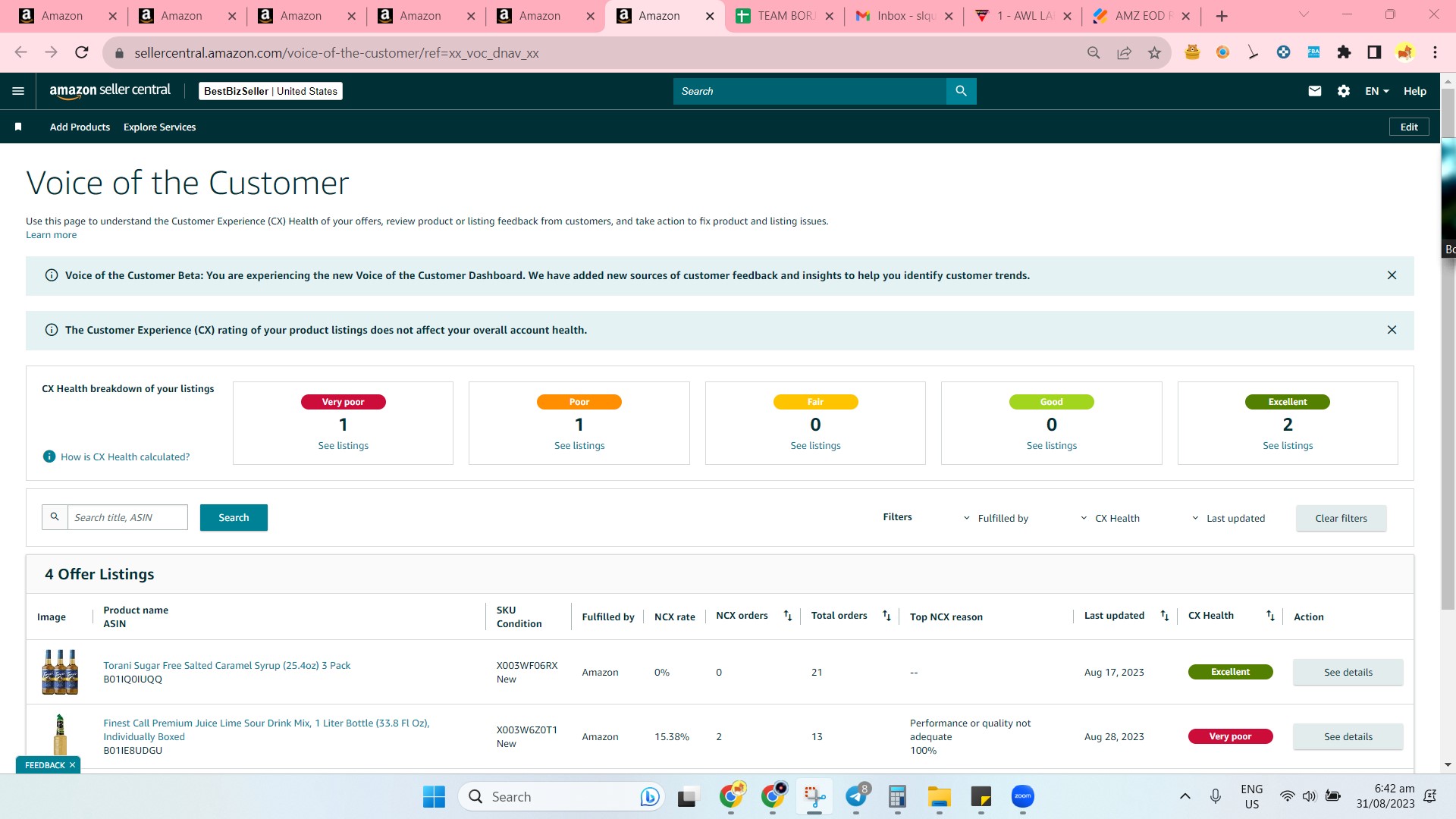
Task: Click the Seller Central header search box
Action: pos(810,91)
